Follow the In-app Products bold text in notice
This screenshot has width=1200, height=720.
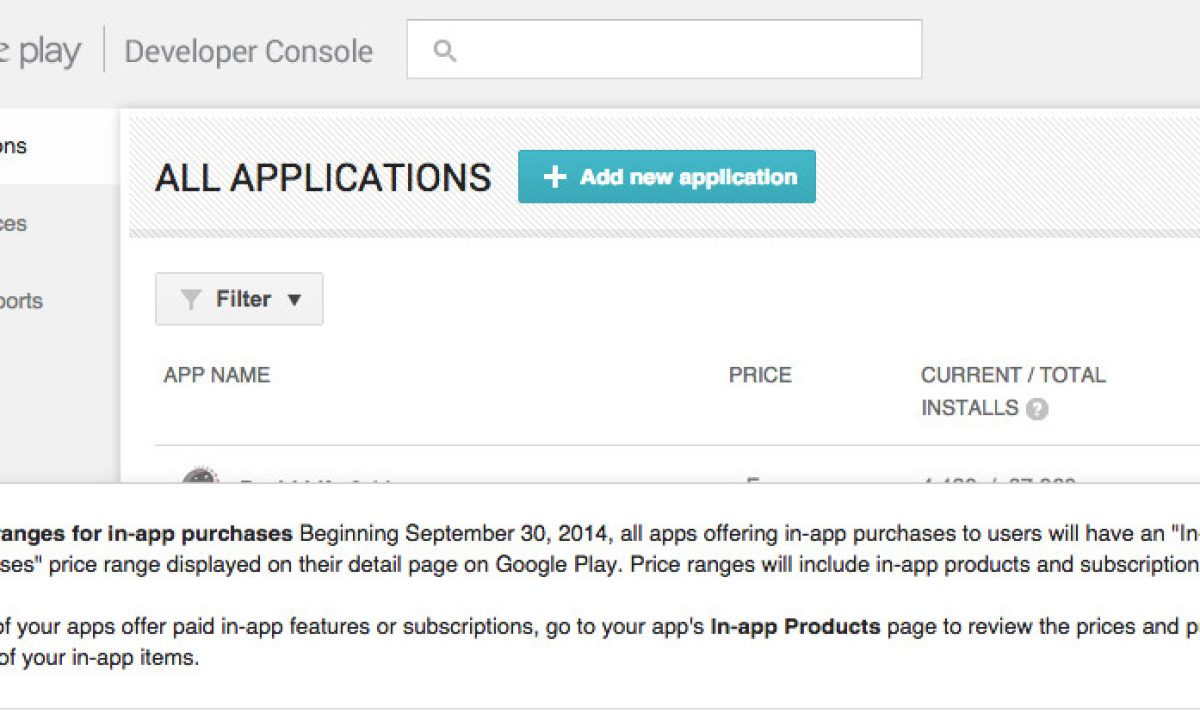[x=795, y=628]
